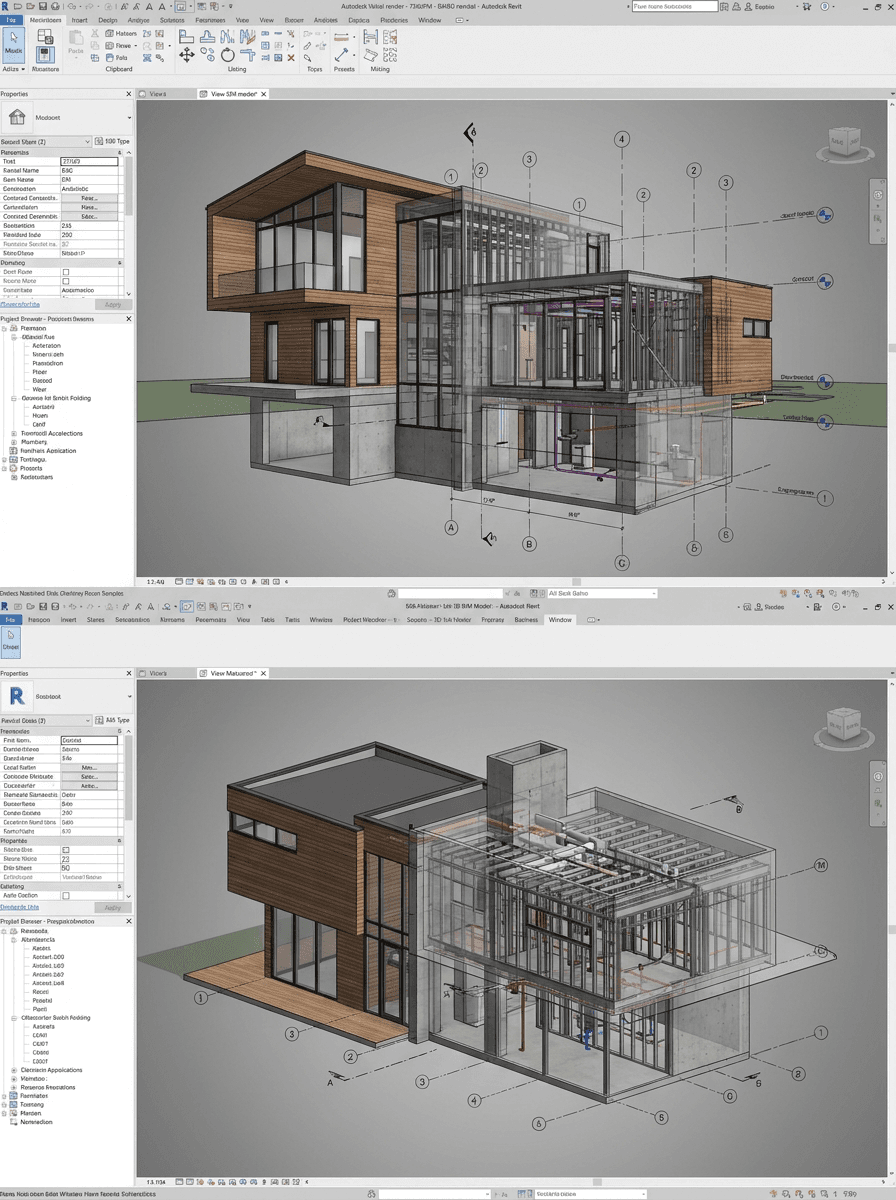Switch to the 'Views' document tab in top window
The height and width of the screenshot is (1200, 896).
tap(158, 94)
